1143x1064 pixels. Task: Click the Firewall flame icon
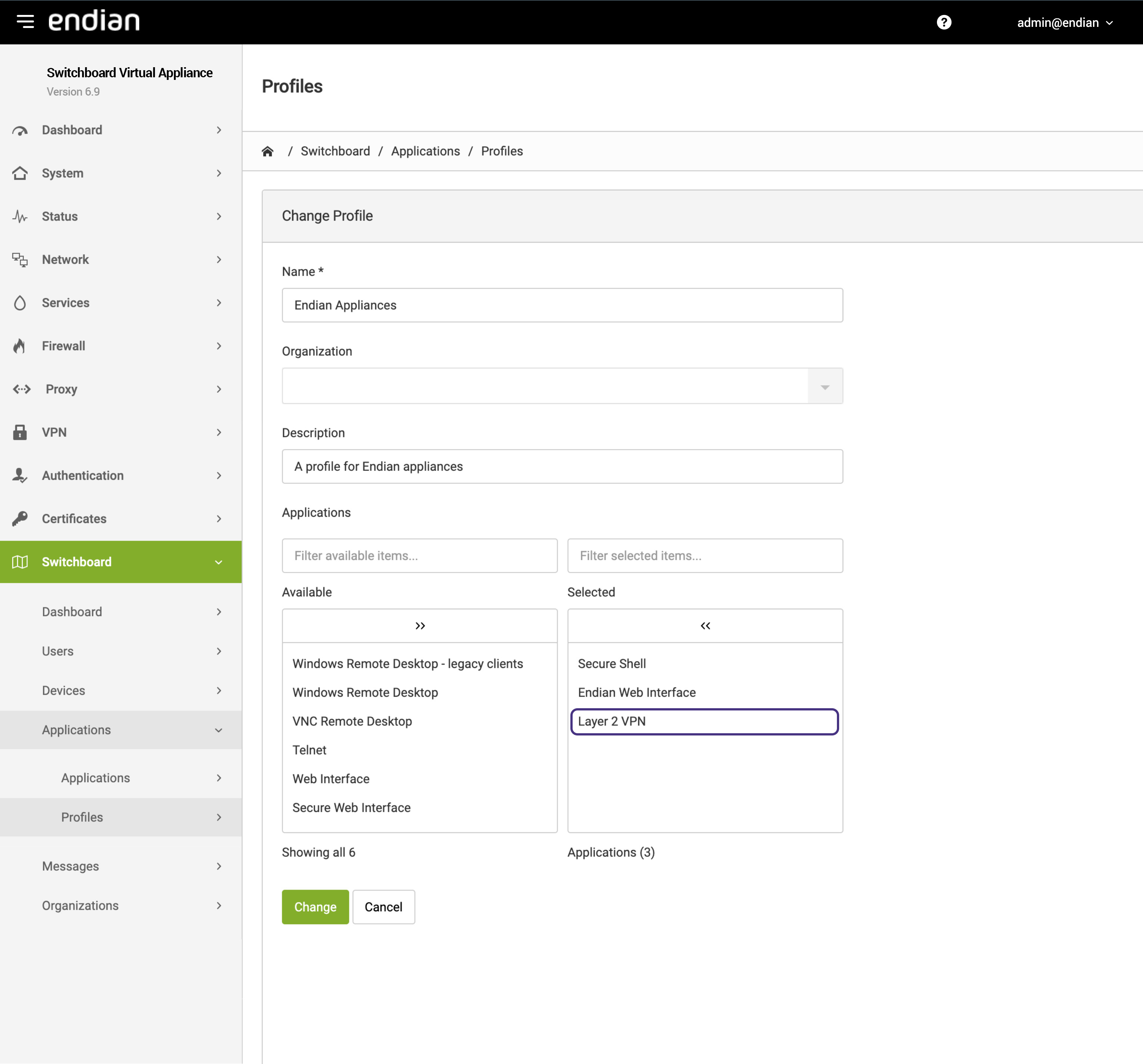pyautogui.click(x=20, y=346)
